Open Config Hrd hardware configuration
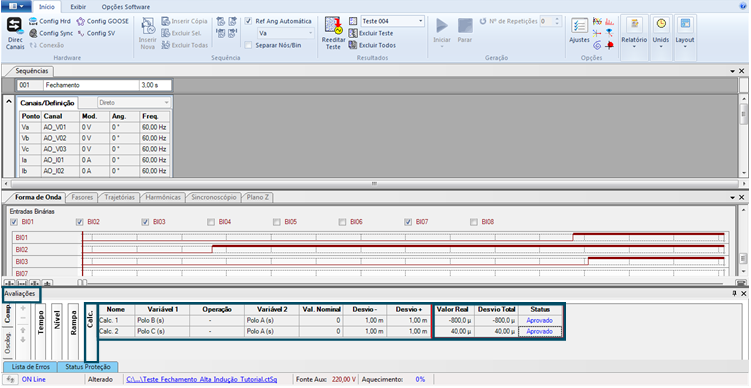This screenshot has width=751, height=388. pyautogui.click(x=50, y=21)
